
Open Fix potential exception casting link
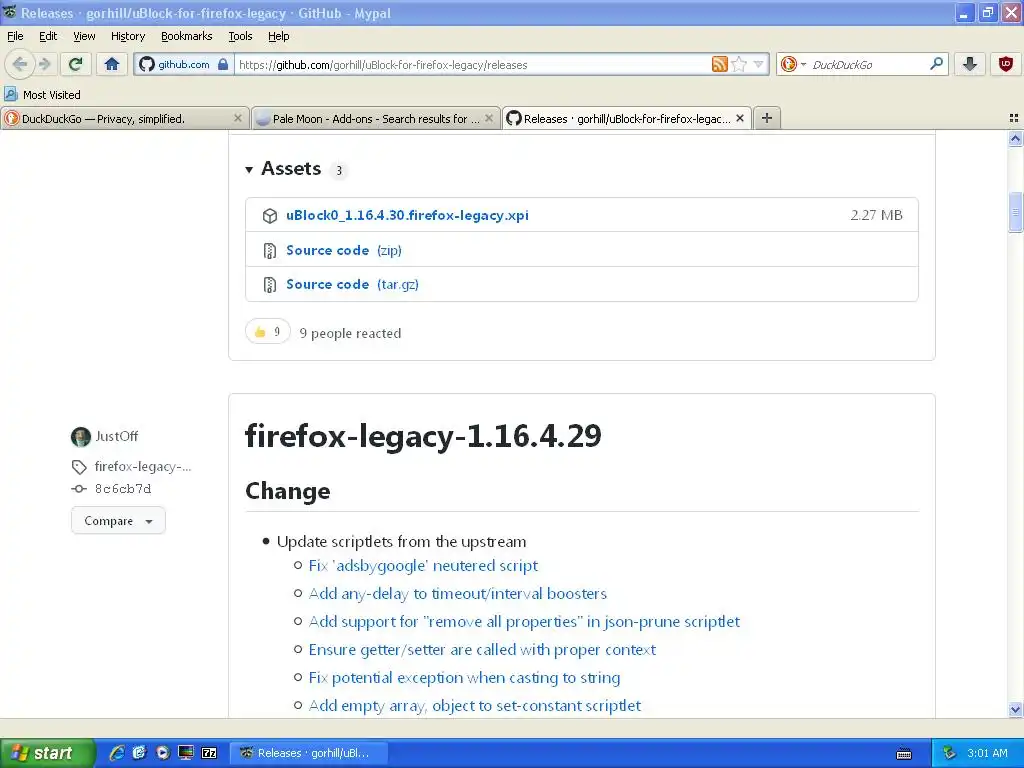464,678
